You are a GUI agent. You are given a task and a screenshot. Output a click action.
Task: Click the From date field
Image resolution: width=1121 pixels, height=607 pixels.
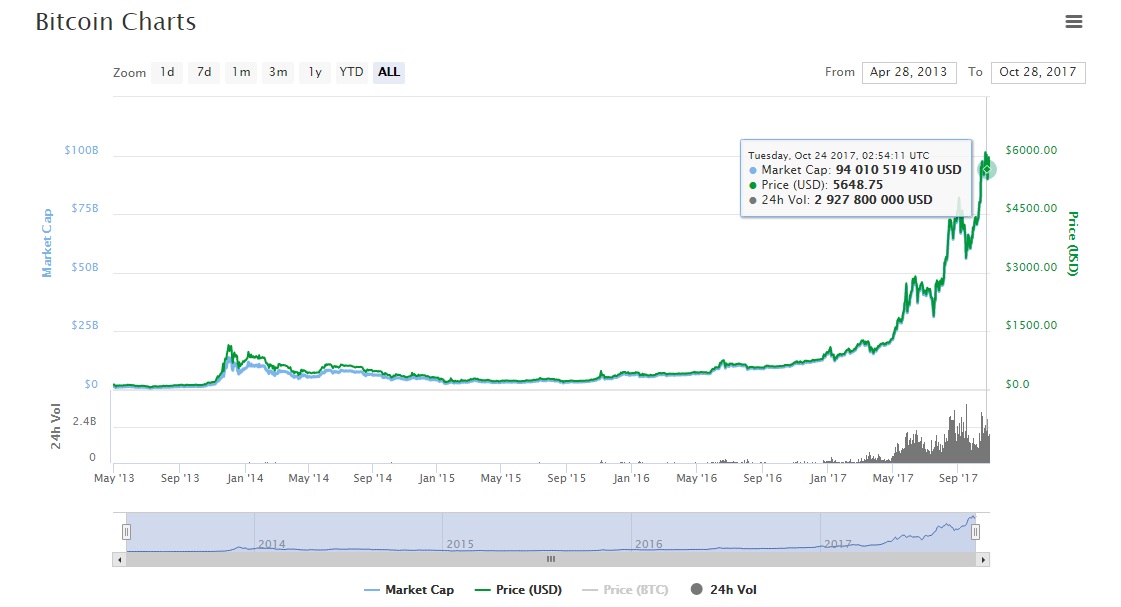pyautogui.click(x=909, y=72)
